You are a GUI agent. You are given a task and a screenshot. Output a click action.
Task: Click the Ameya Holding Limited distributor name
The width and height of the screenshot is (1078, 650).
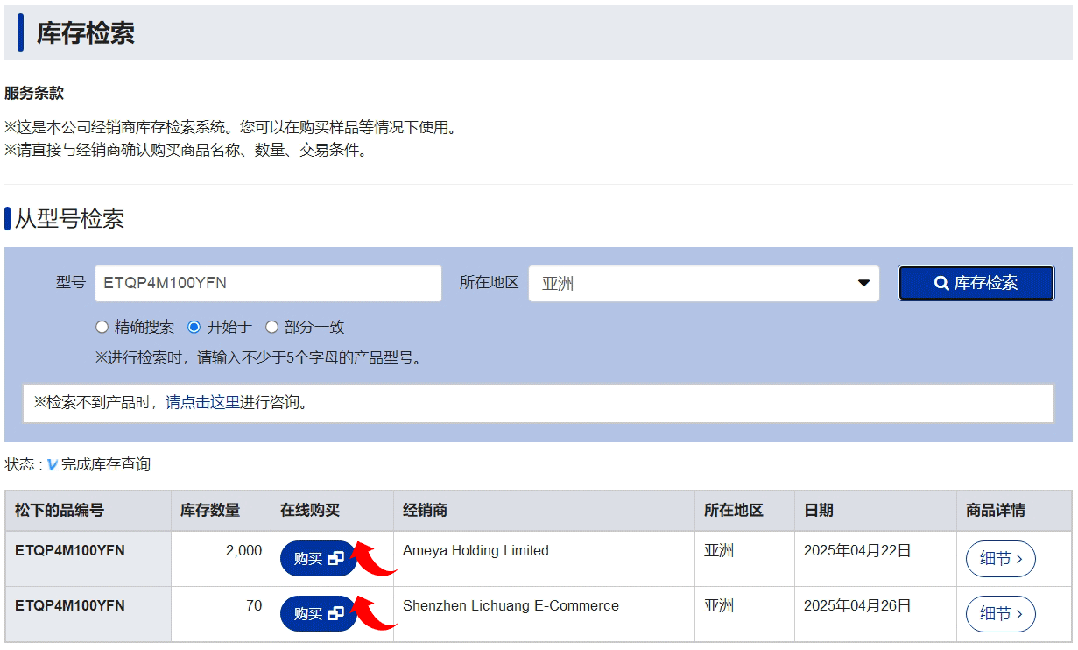tap(475, 550)
